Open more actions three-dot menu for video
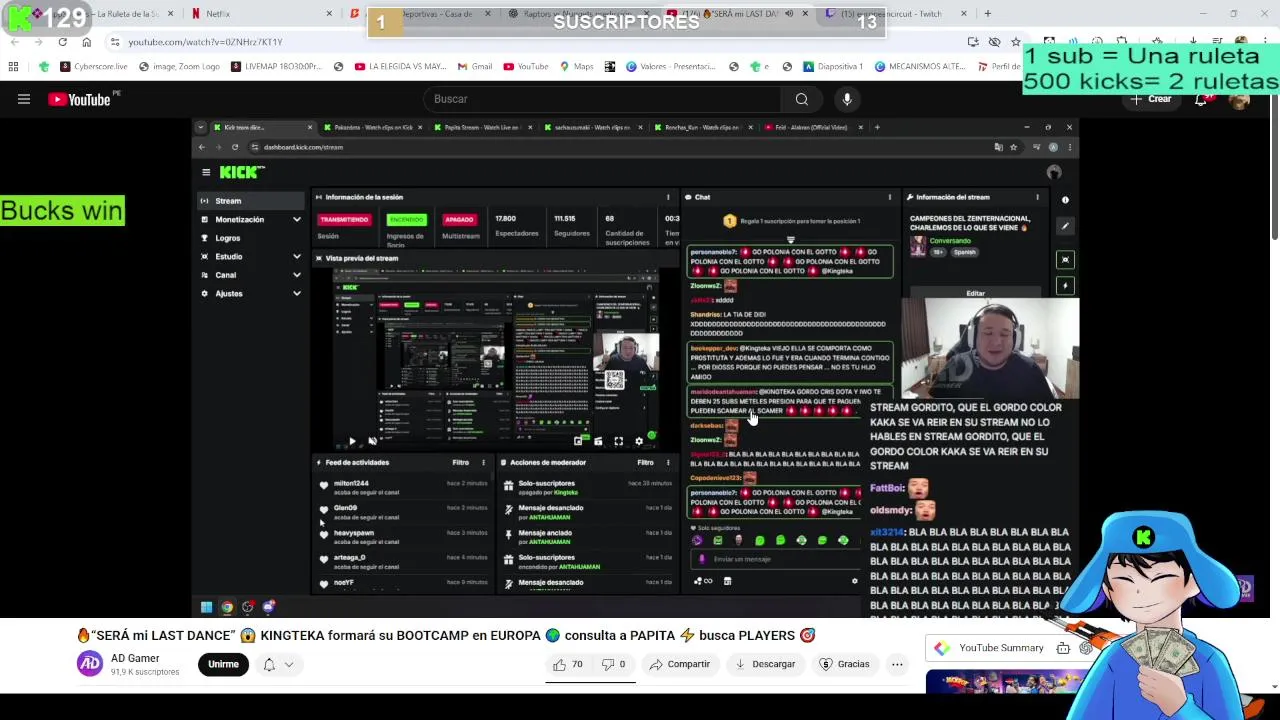This screenshot has height=720, width=1280. point(897,664)
